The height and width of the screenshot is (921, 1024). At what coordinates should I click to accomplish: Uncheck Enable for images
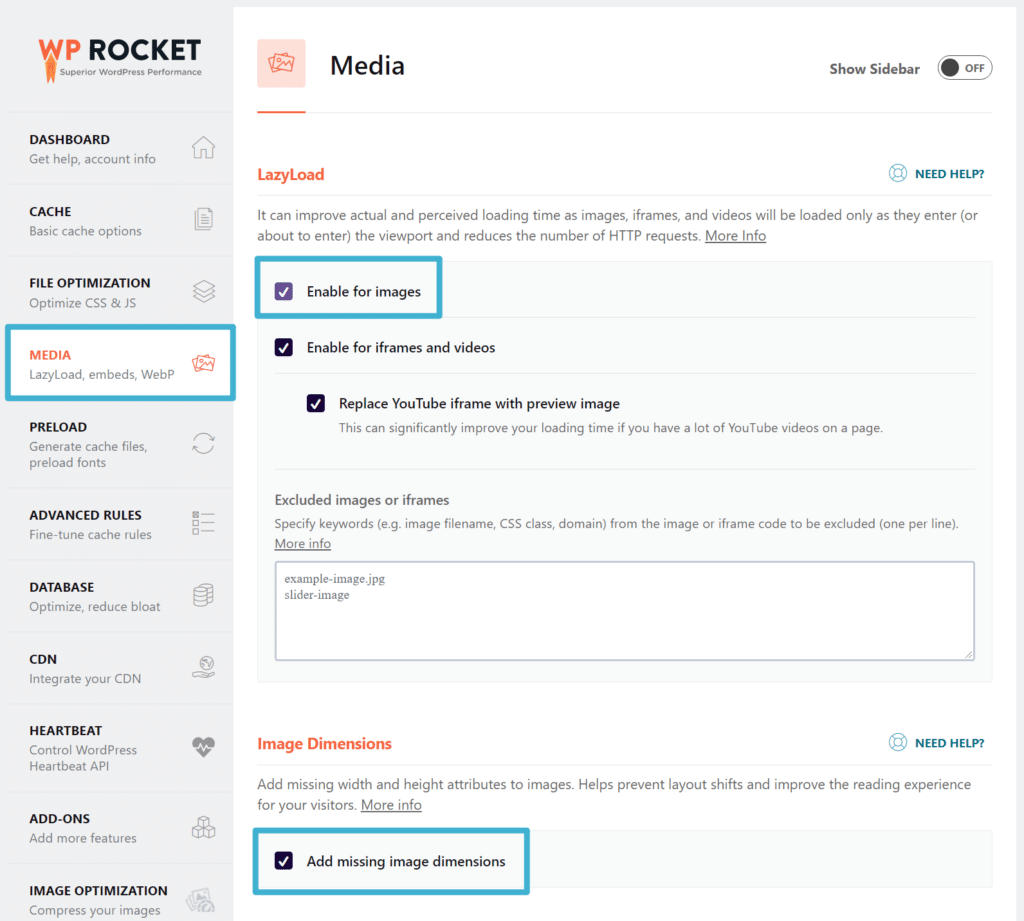click(x=283, y=291)
